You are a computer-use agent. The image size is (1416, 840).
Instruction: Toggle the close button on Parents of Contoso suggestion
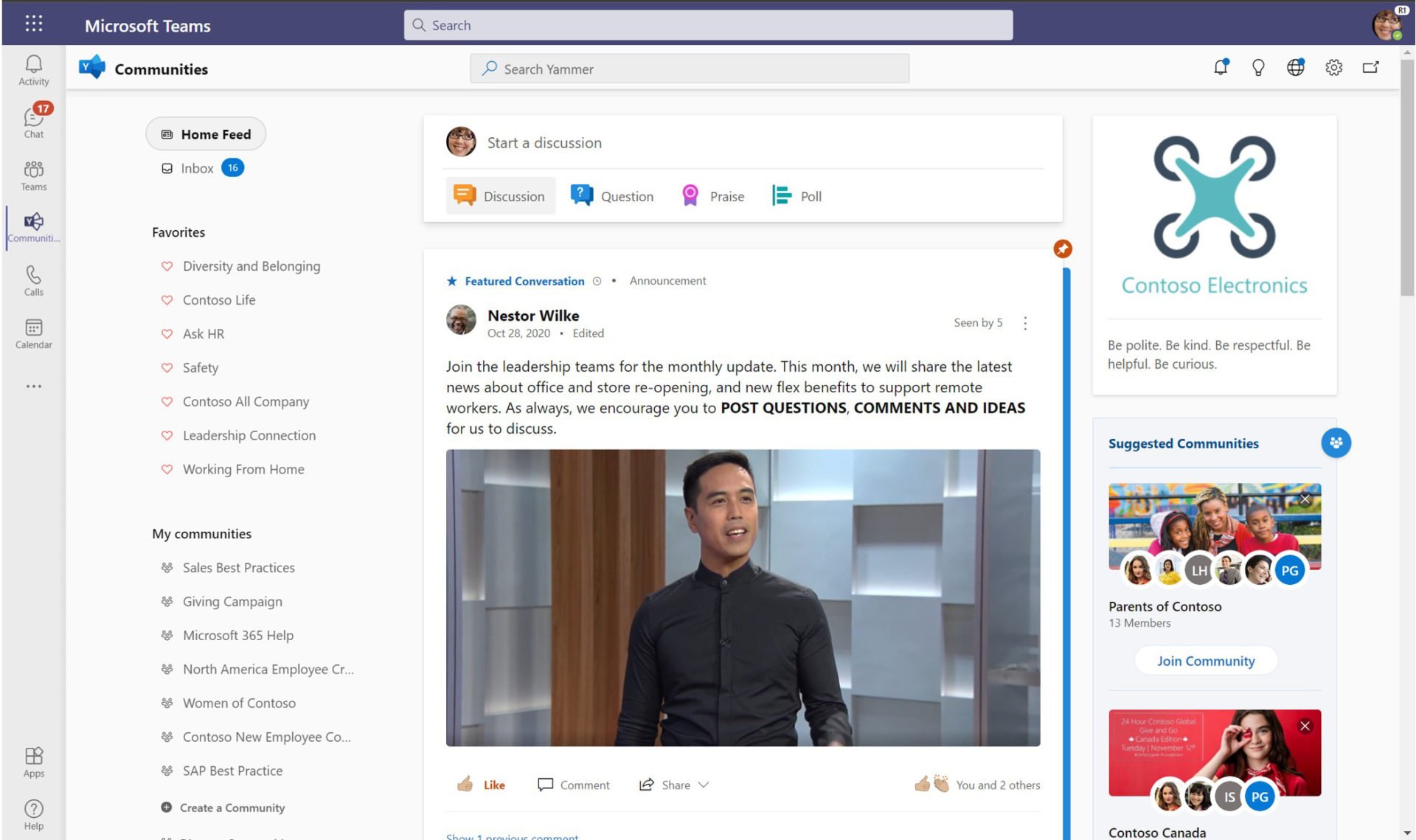tap(1305, 499)
